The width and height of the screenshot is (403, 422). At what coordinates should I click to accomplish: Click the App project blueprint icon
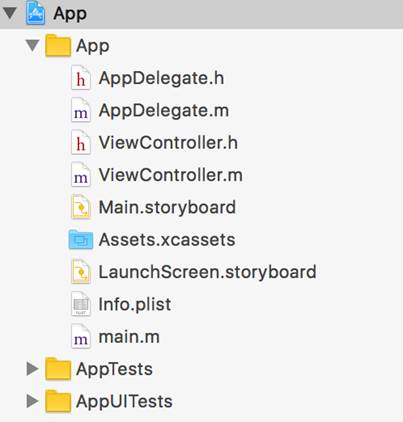coord(36,13)
